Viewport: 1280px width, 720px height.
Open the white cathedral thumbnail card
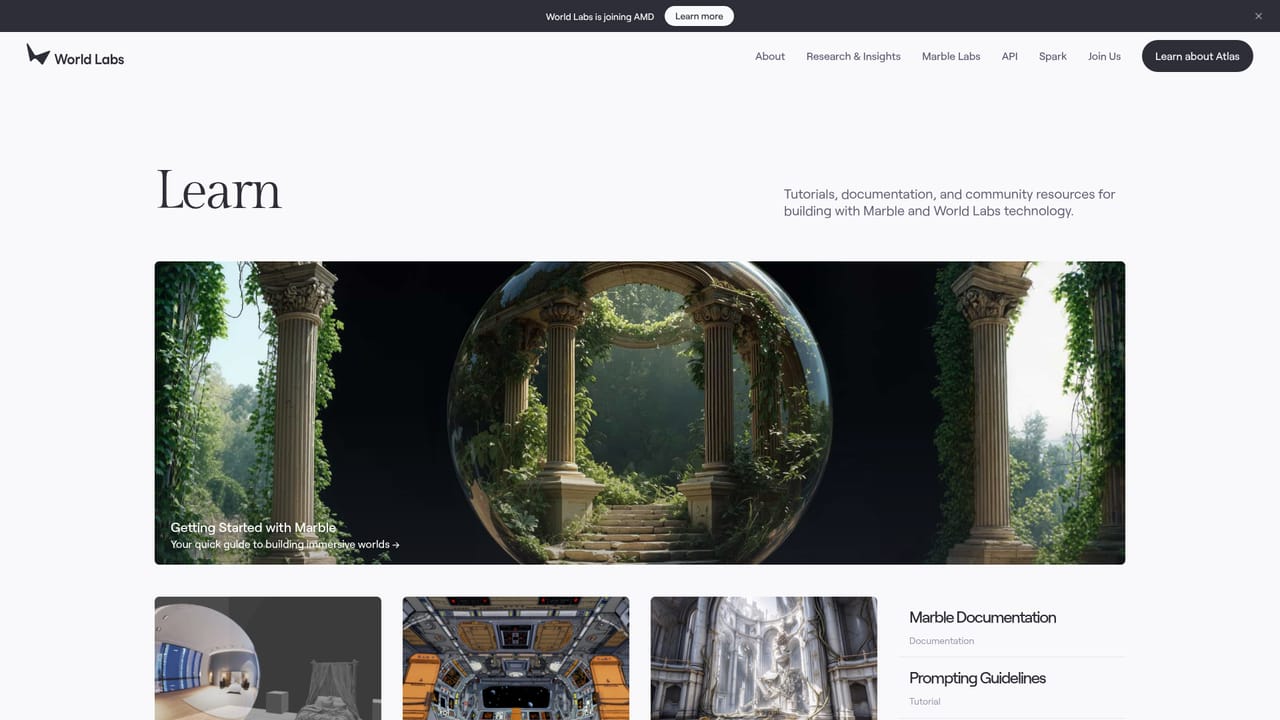pos(764,658)
